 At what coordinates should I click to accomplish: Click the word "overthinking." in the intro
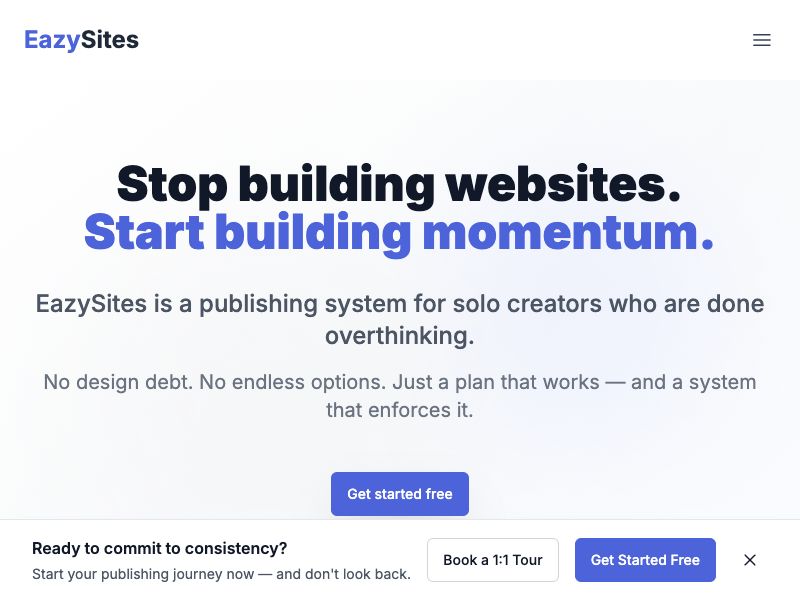coord(399,336)
